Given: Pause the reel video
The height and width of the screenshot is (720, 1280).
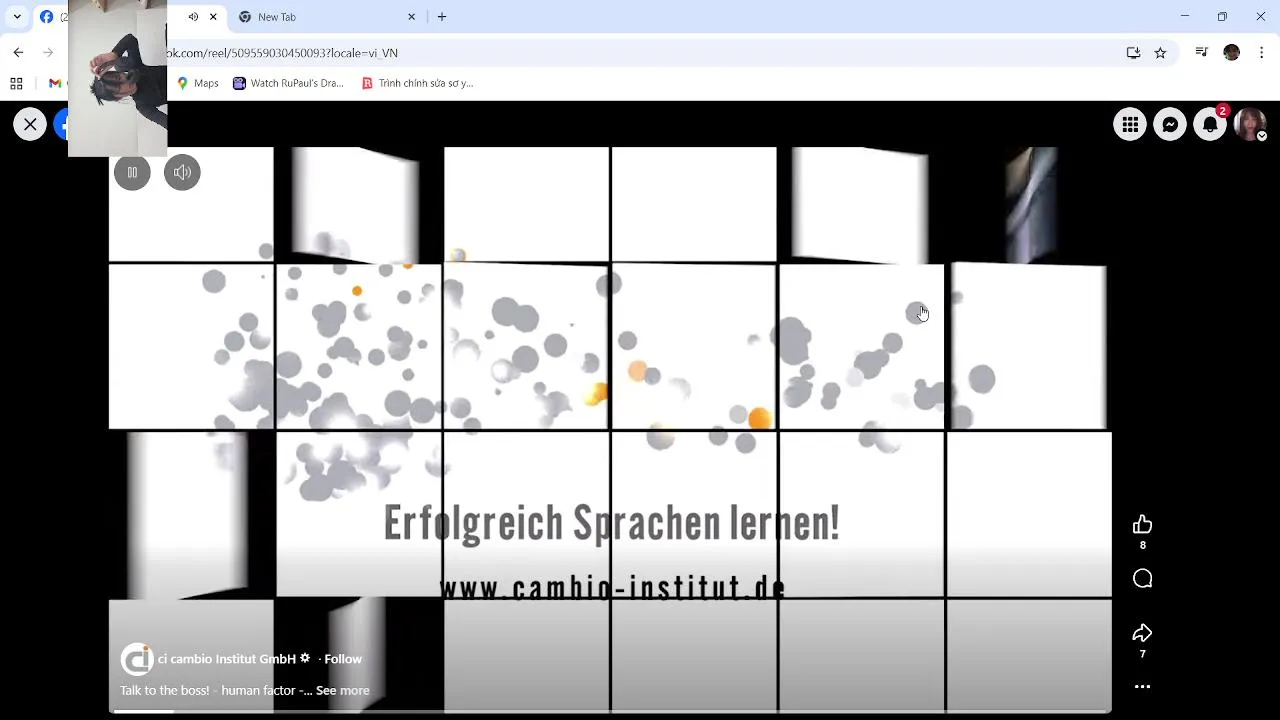Looking at the screenshot, I should pos(132,172).
